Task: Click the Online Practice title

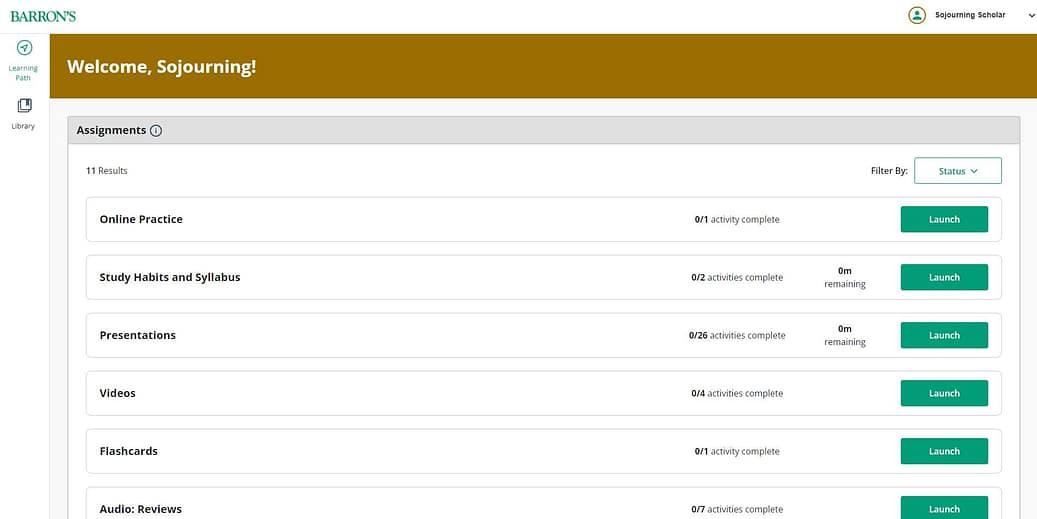Action: [x=141, y=220]
